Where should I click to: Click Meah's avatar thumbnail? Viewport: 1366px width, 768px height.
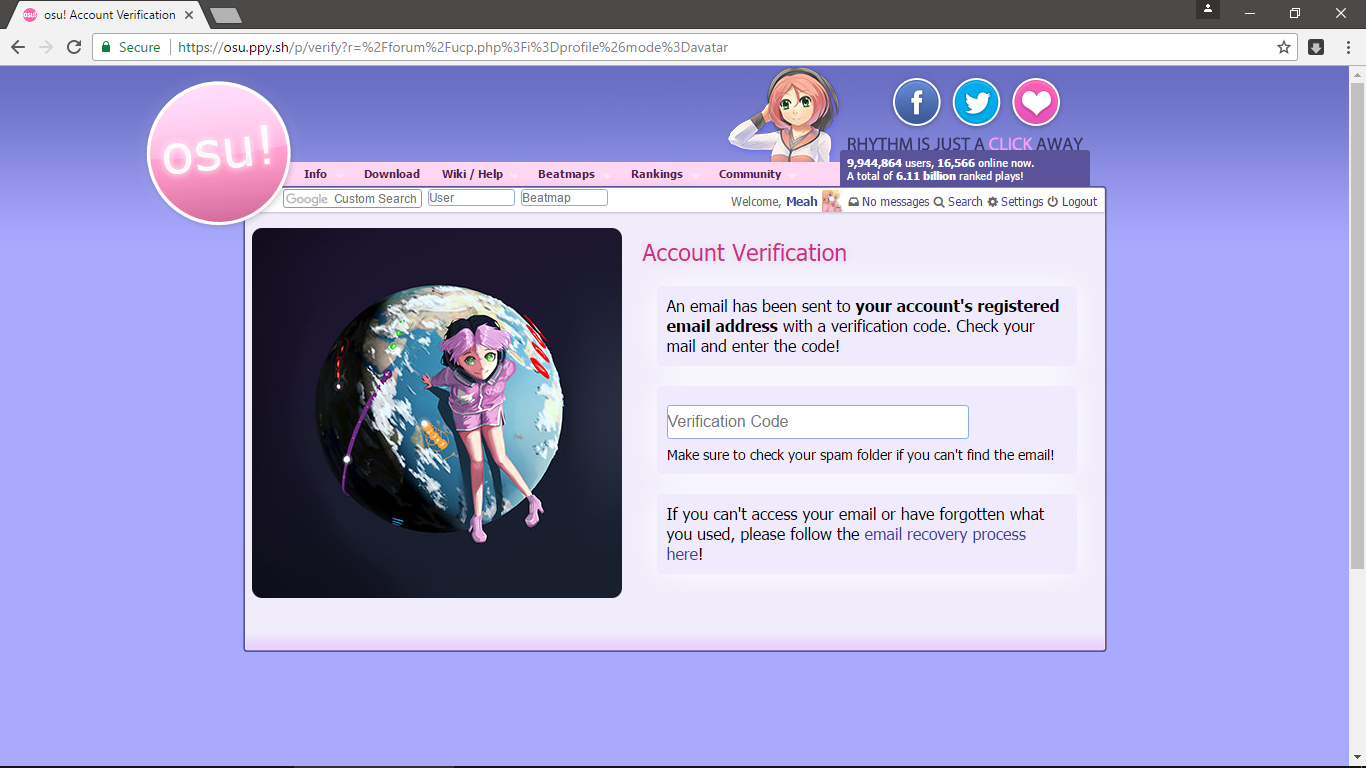click(831, 201)
